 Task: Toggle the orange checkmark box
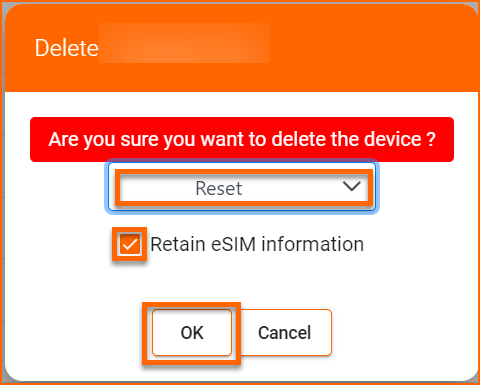click(130, 244)
